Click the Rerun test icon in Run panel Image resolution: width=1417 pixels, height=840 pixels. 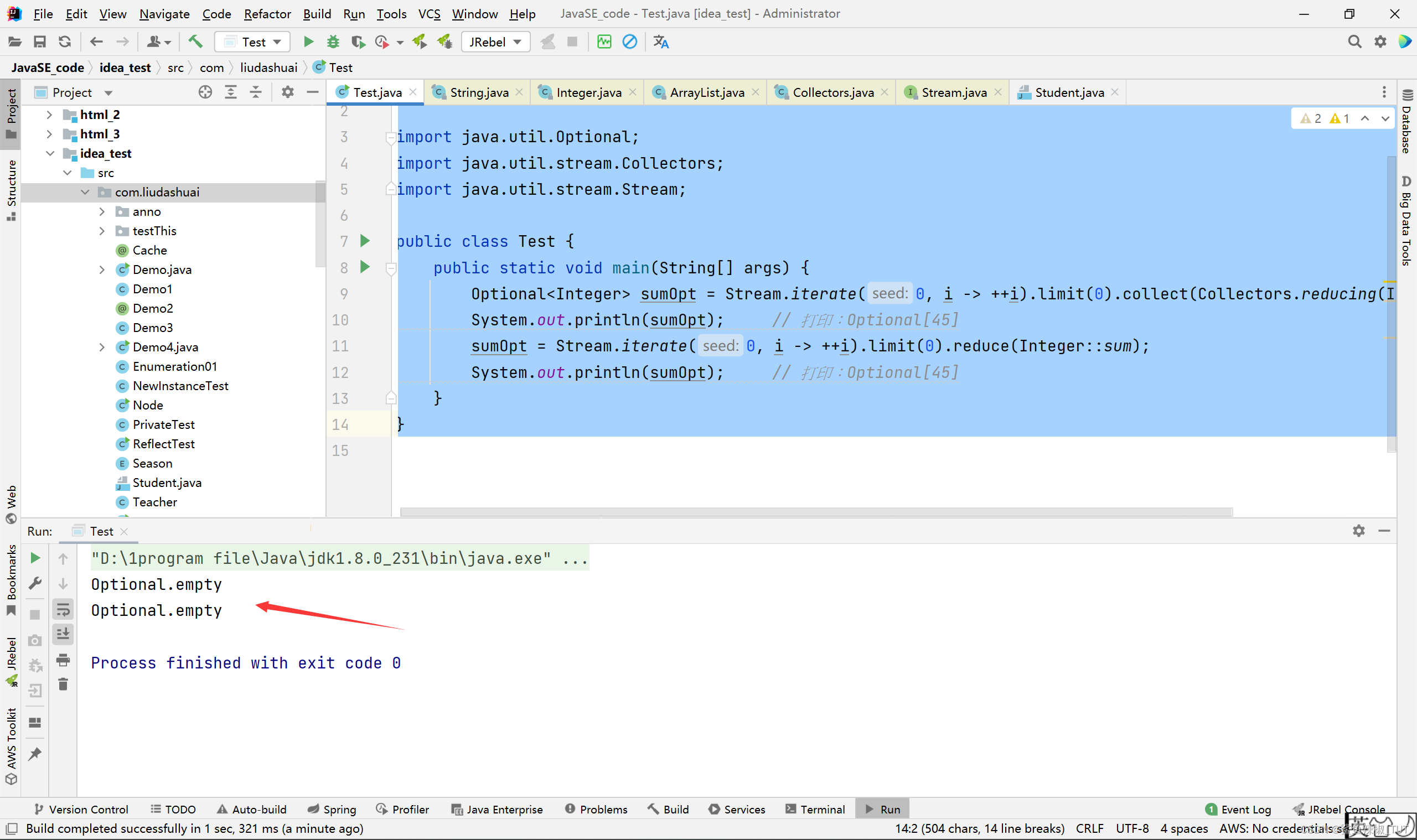pyautogui.click(x=35, y=557)
